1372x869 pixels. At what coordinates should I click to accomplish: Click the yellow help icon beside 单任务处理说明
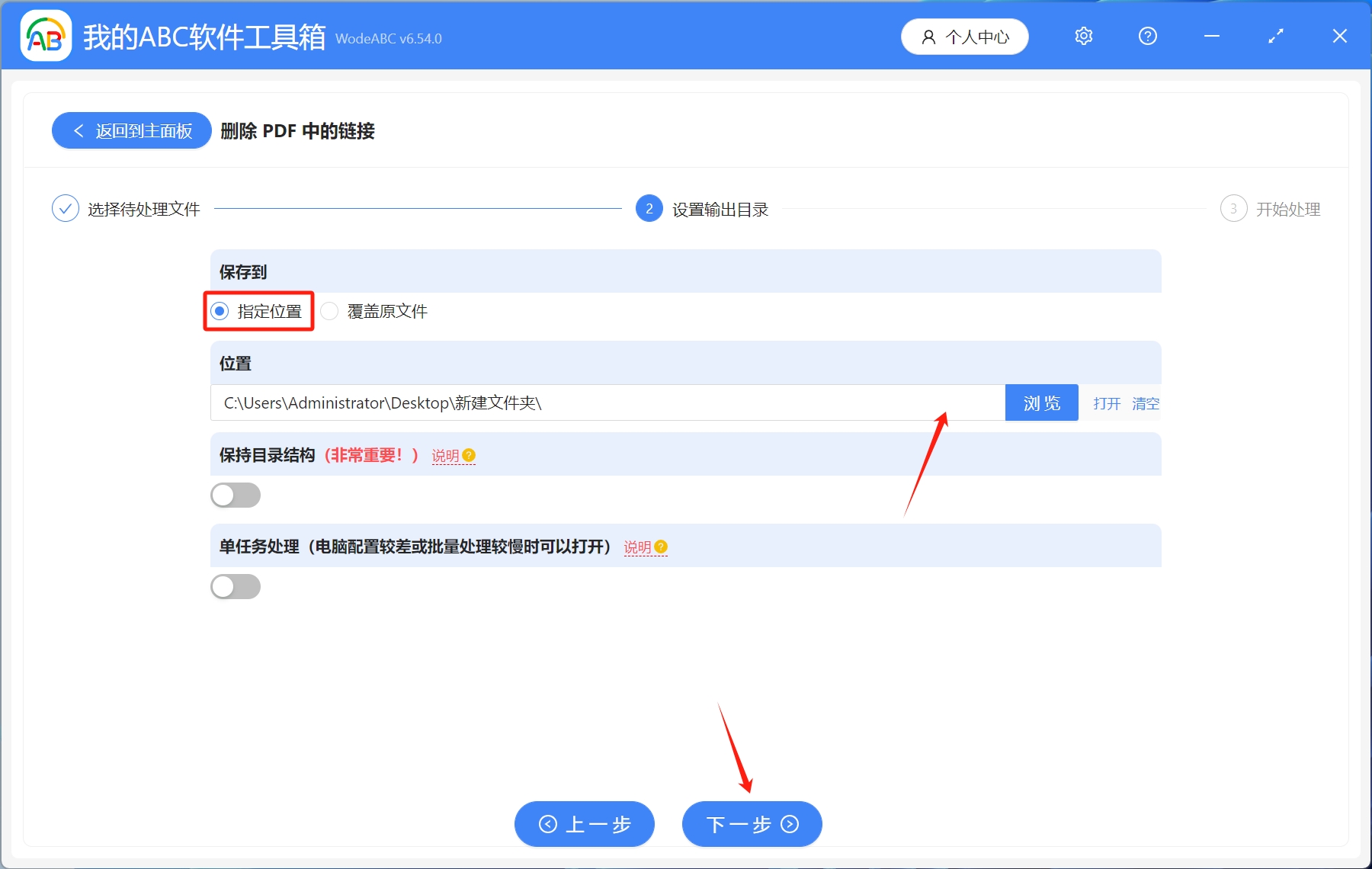point(661,547)
